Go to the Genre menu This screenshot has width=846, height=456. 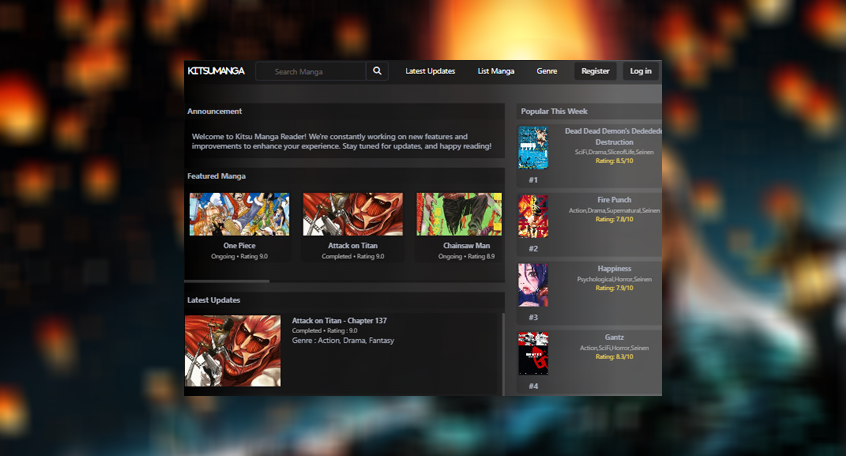coord(547,71)
